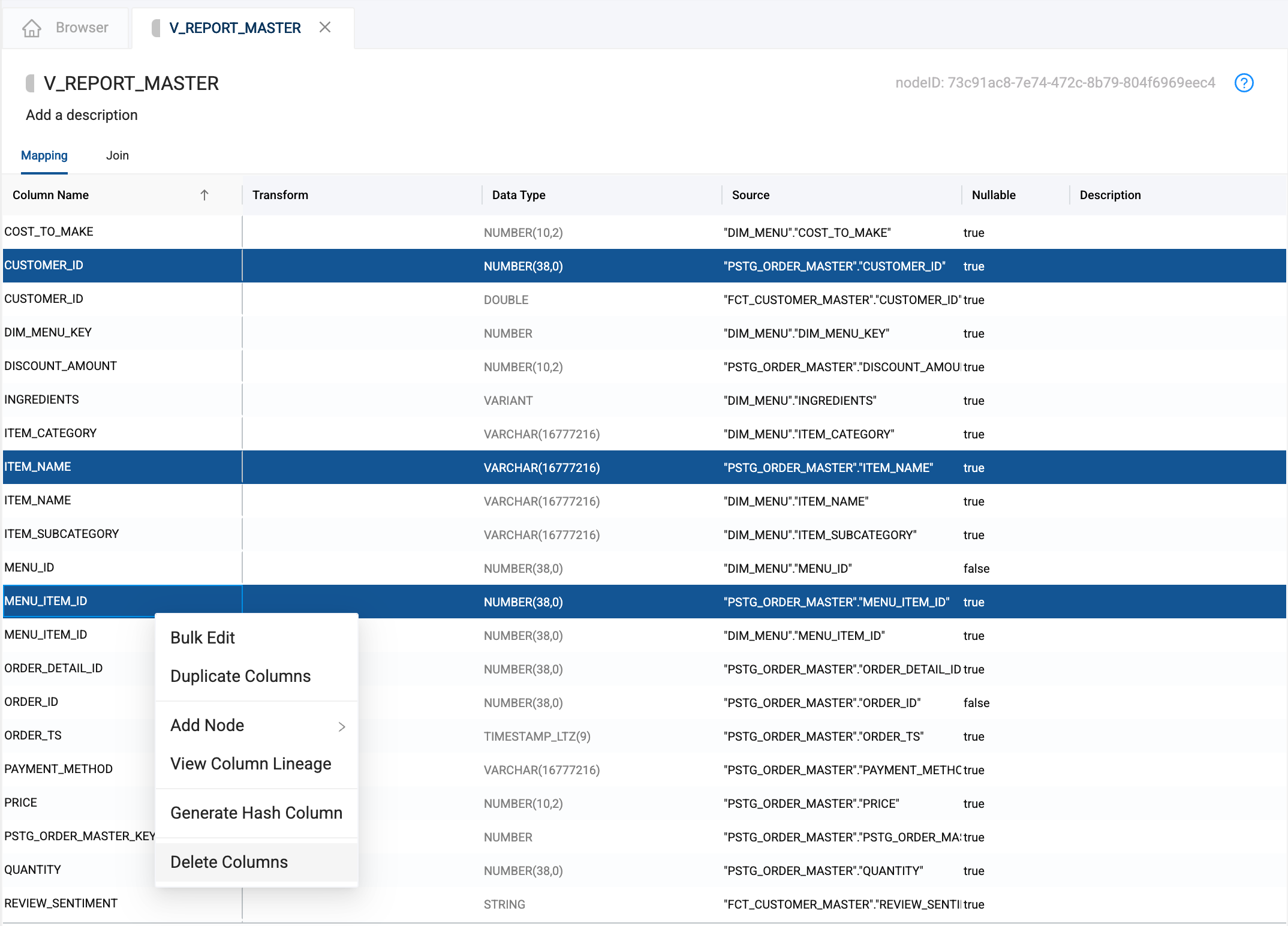Select Duplicate Columns menu option
This screenshot has width=1288, height=926.
click(240, 676)
